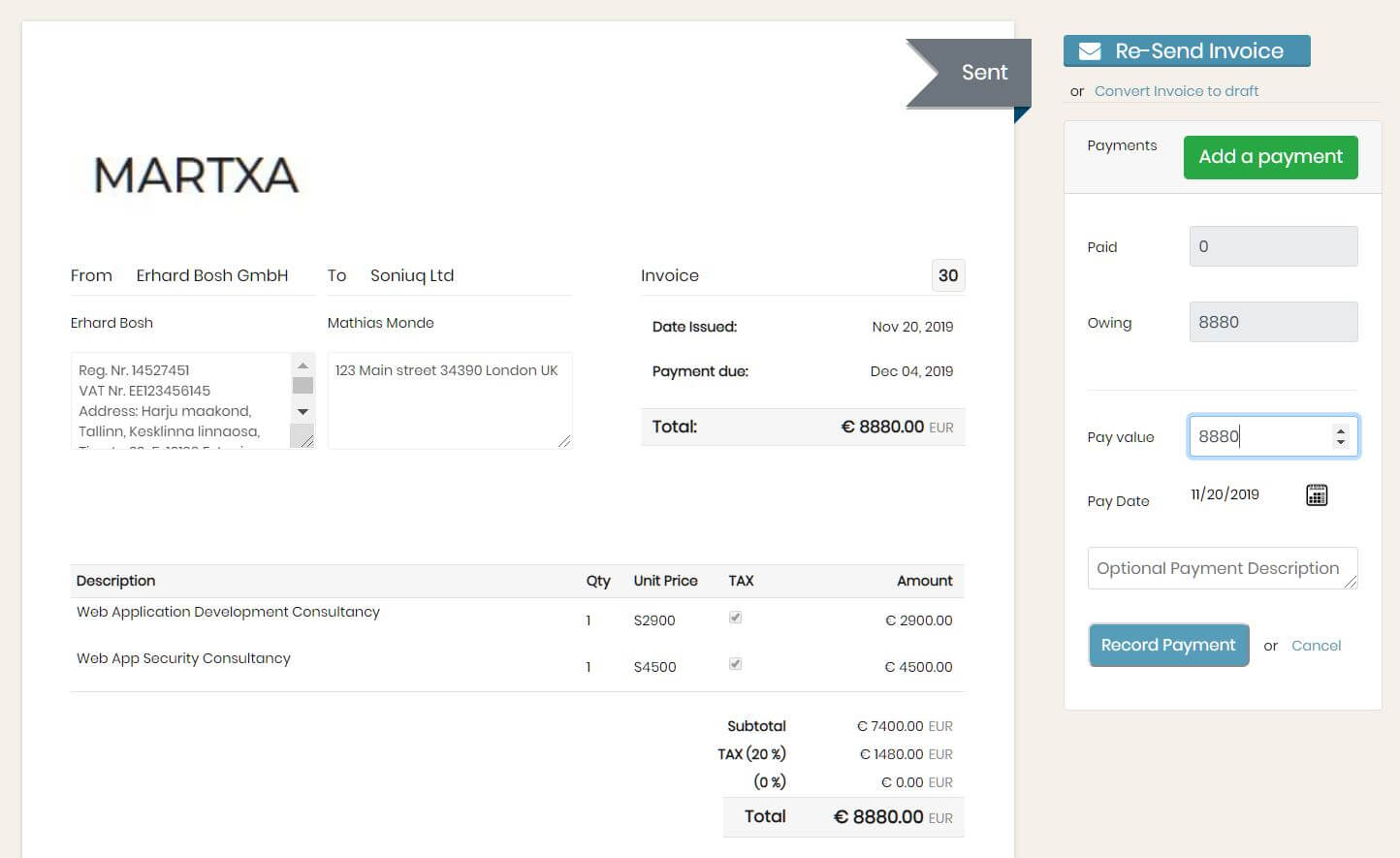Click unit price 2900
The width and height of the screenshot is (1400, 858).
pos(654,620)
